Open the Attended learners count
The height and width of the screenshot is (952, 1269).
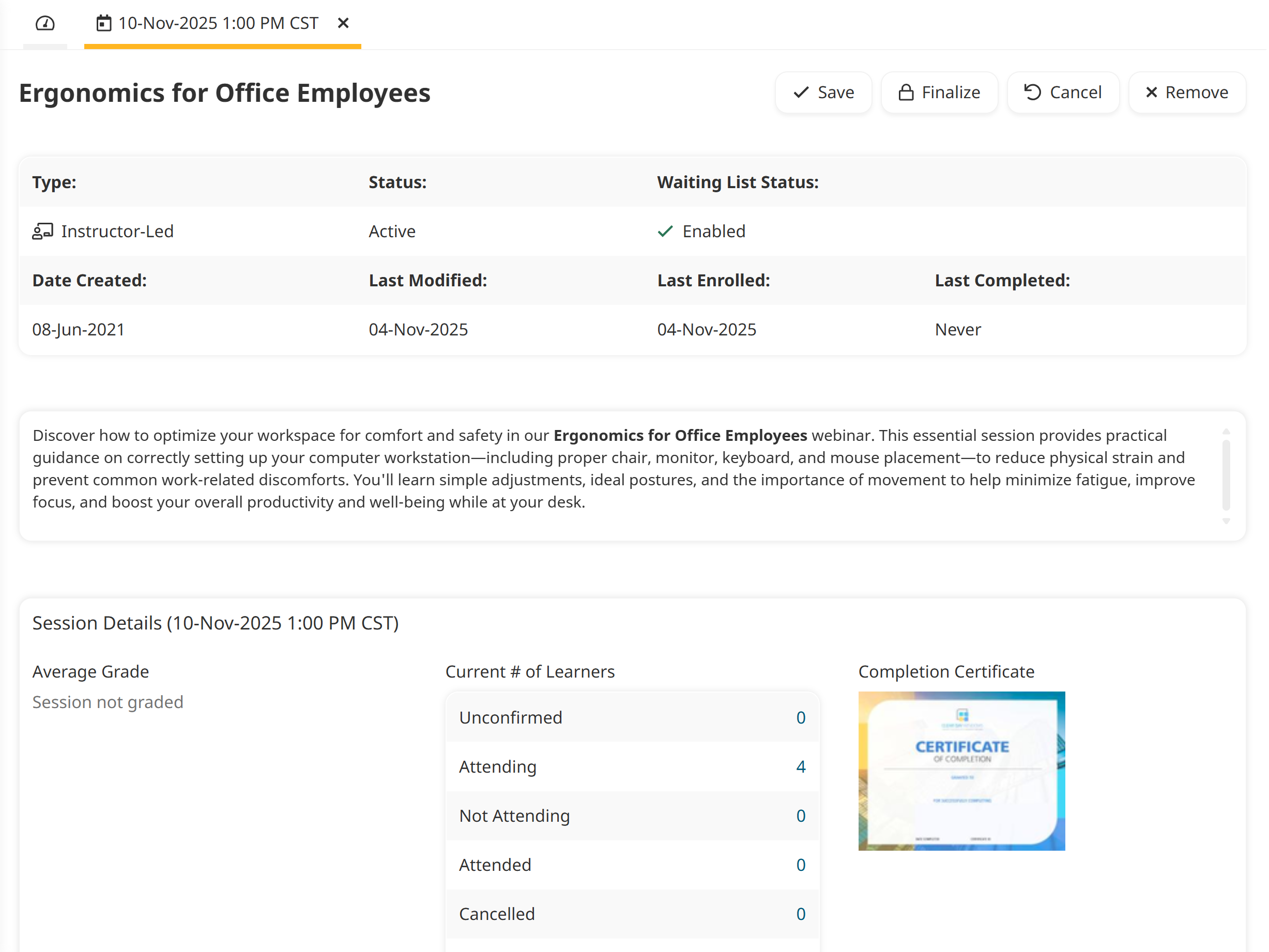(x=800, y=865)
